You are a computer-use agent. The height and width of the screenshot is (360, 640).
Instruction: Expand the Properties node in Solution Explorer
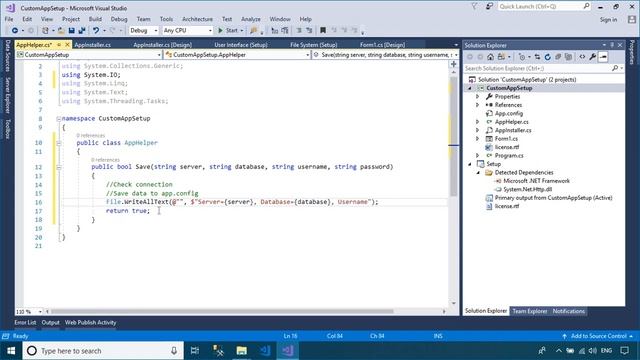point(478,97)
